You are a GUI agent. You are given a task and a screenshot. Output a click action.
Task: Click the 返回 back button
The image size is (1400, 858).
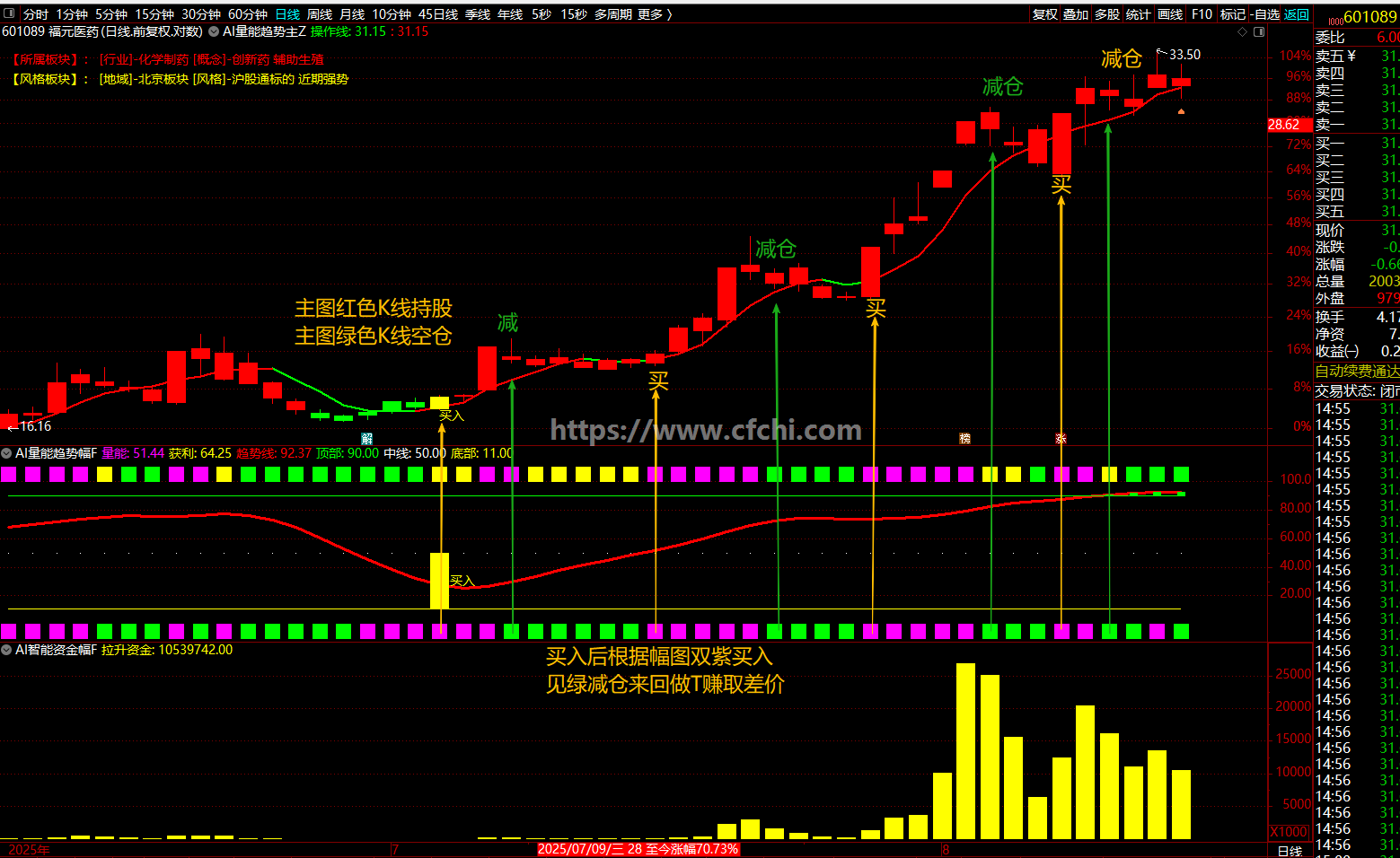click(1297, 14)
